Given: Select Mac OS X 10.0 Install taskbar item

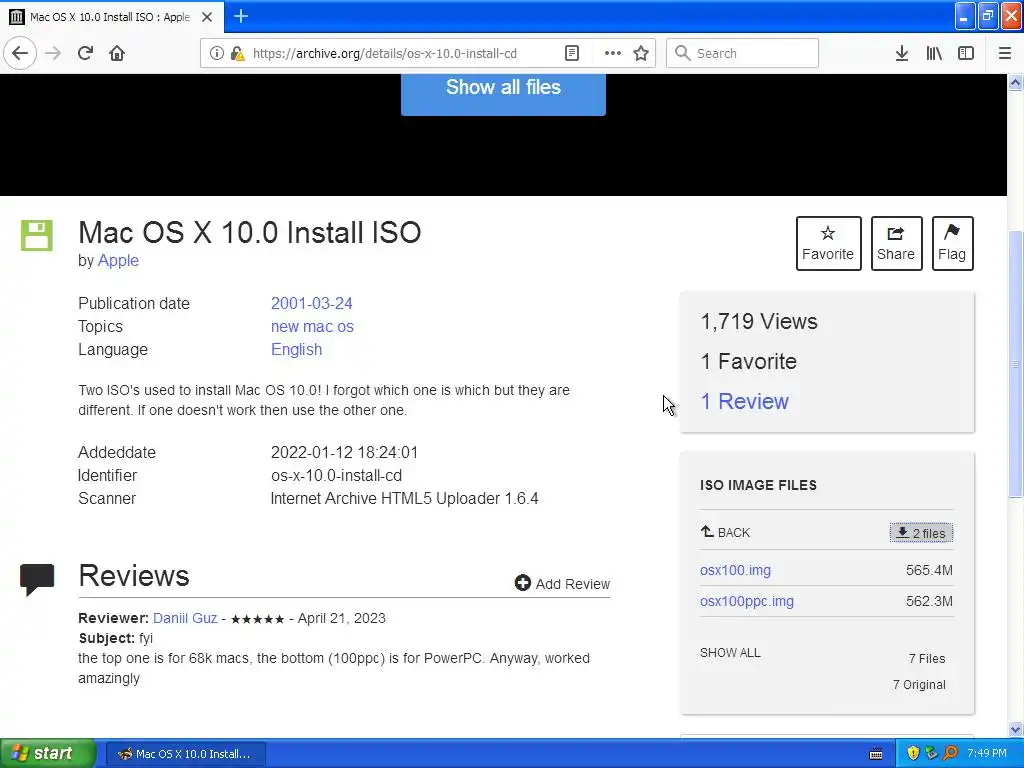Looking at the screenshot, I should coord(185,754).
